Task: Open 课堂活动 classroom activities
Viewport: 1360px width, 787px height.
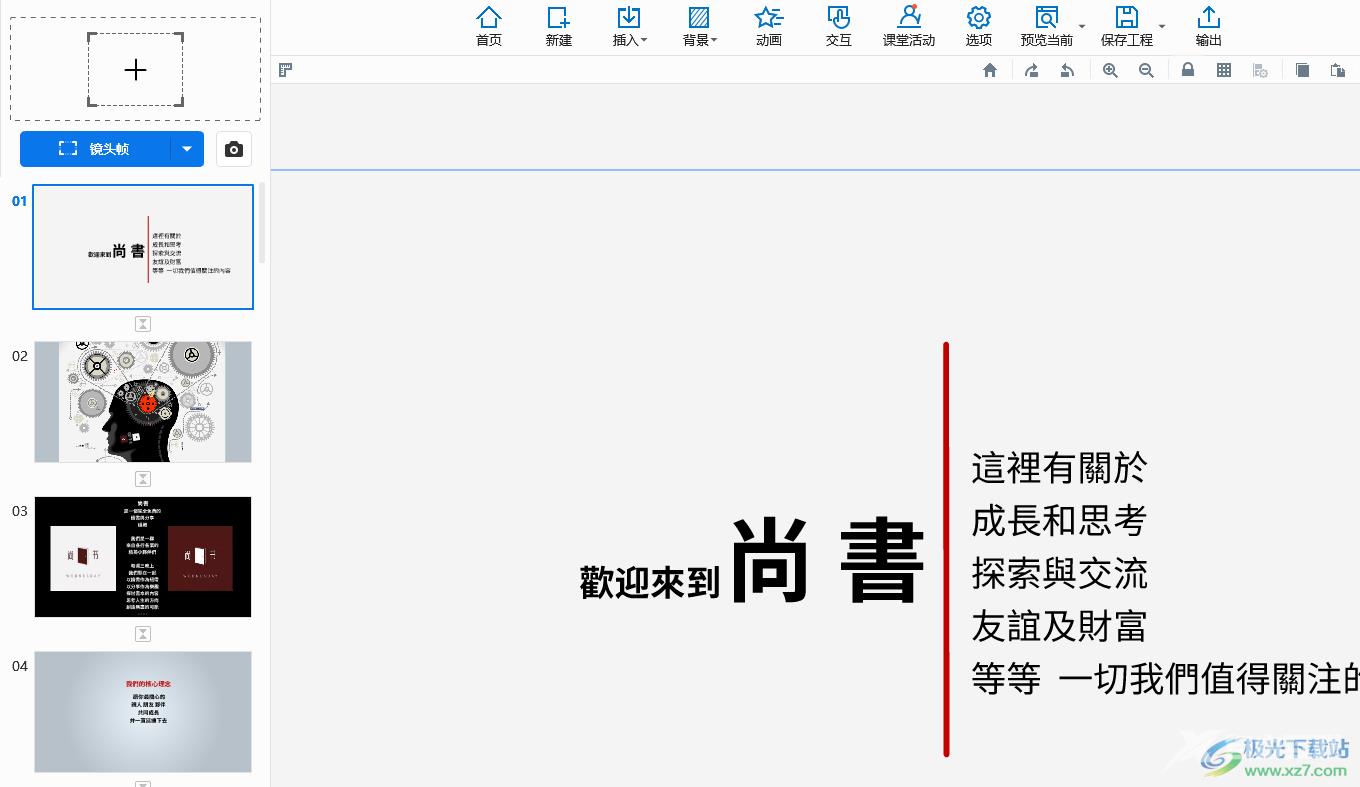Action: (x=909, y=26)
